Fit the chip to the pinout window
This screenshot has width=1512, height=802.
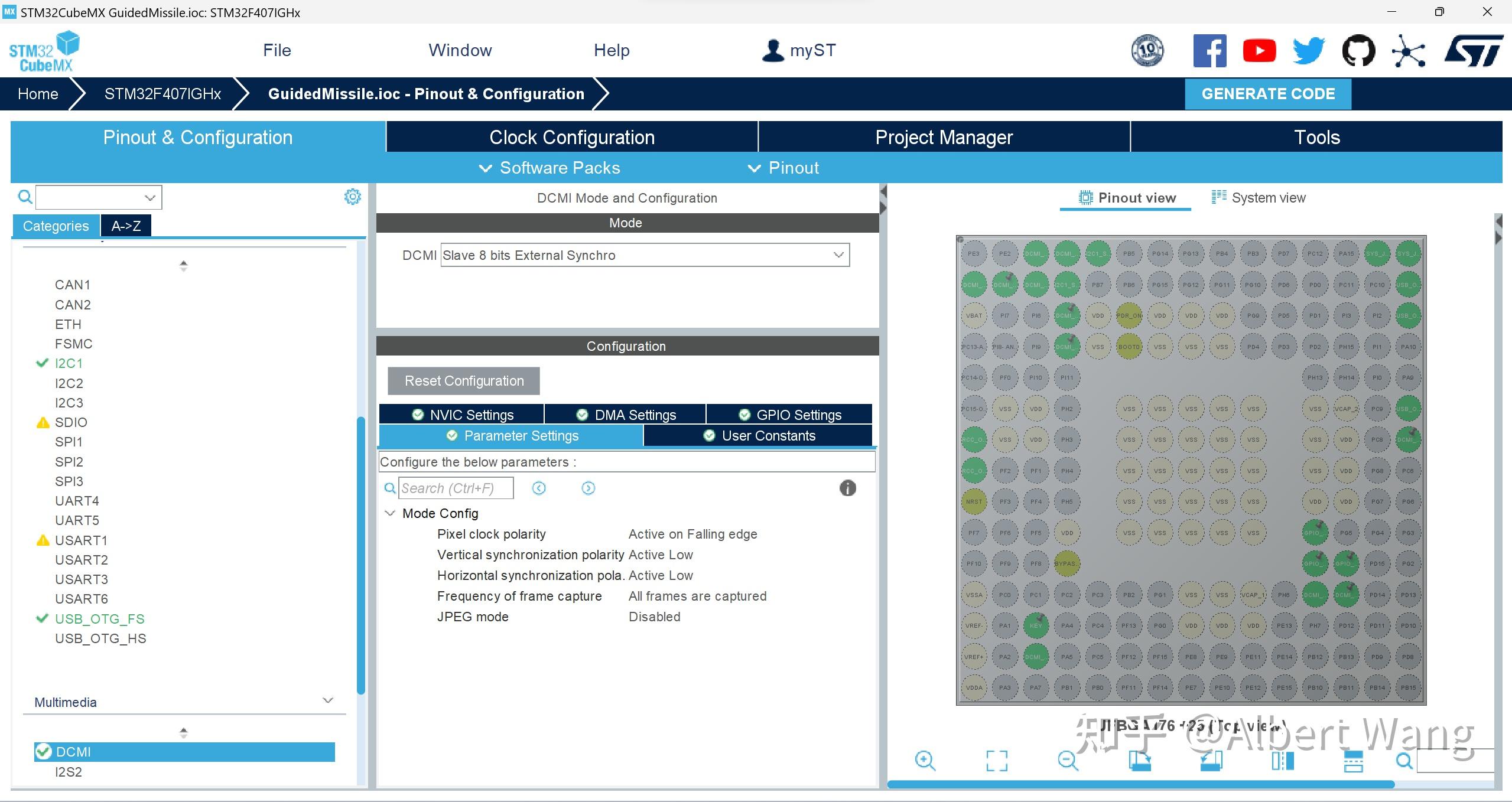(997, 761)
